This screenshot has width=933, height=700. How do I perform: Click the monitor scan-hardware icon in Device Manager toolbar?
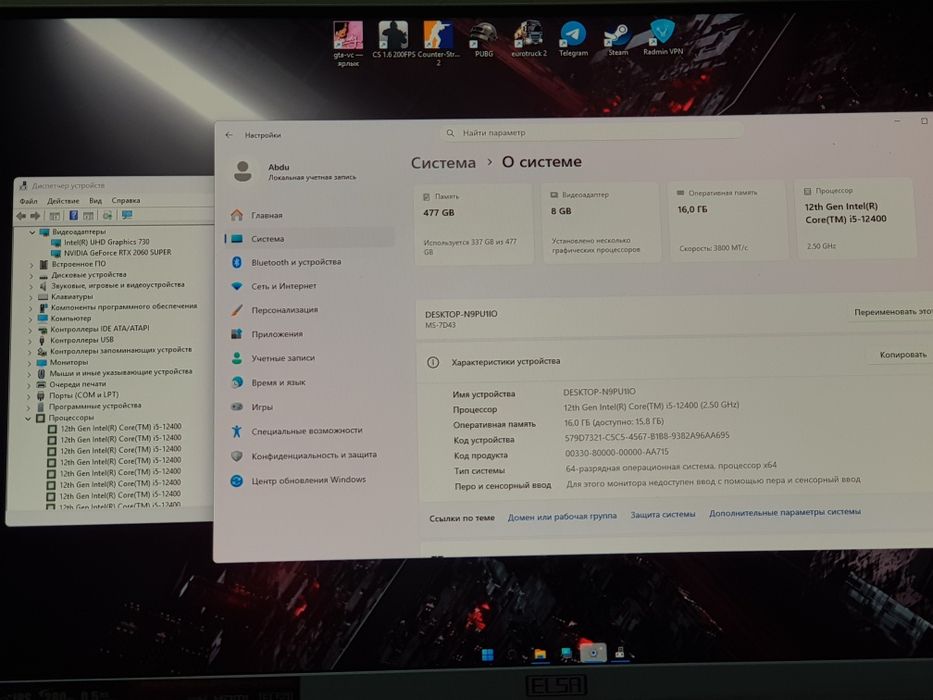pos(127,215)
